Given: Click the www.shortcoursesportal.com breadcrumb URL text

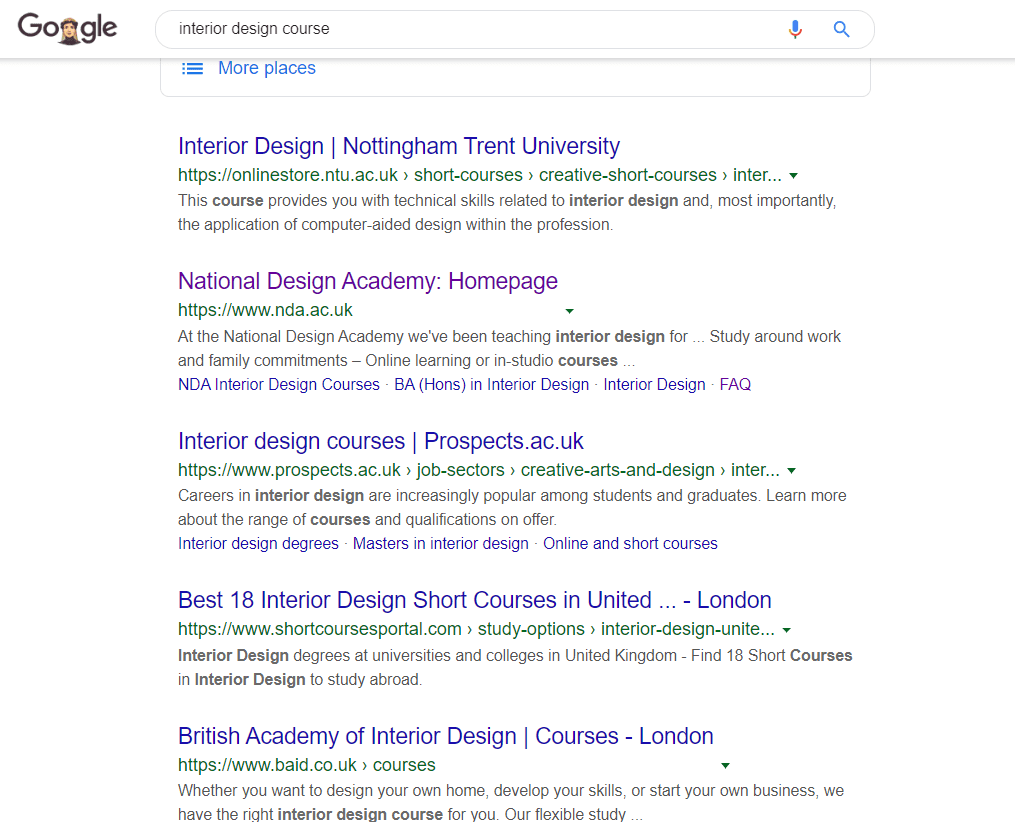Looking at the screenshot, I should (476, 629).
